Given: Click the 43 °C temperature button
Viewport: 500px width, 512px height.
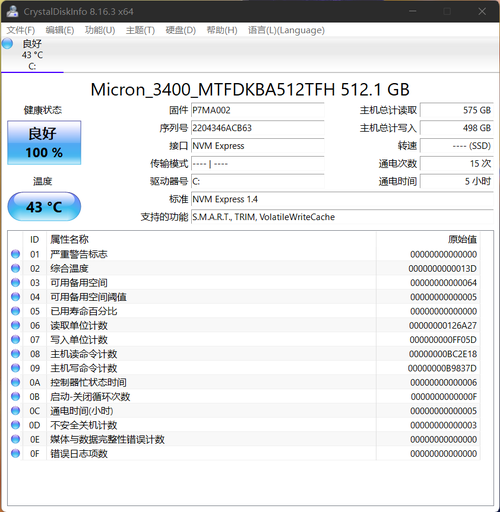Looking at the screenshot, I should pos(44,207).
